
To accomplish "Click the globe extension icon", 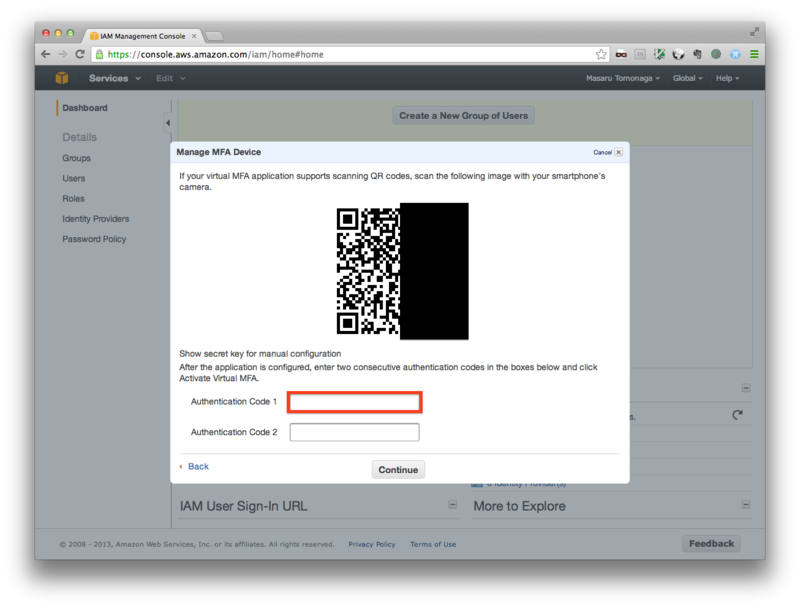I will tap(678, 54).
